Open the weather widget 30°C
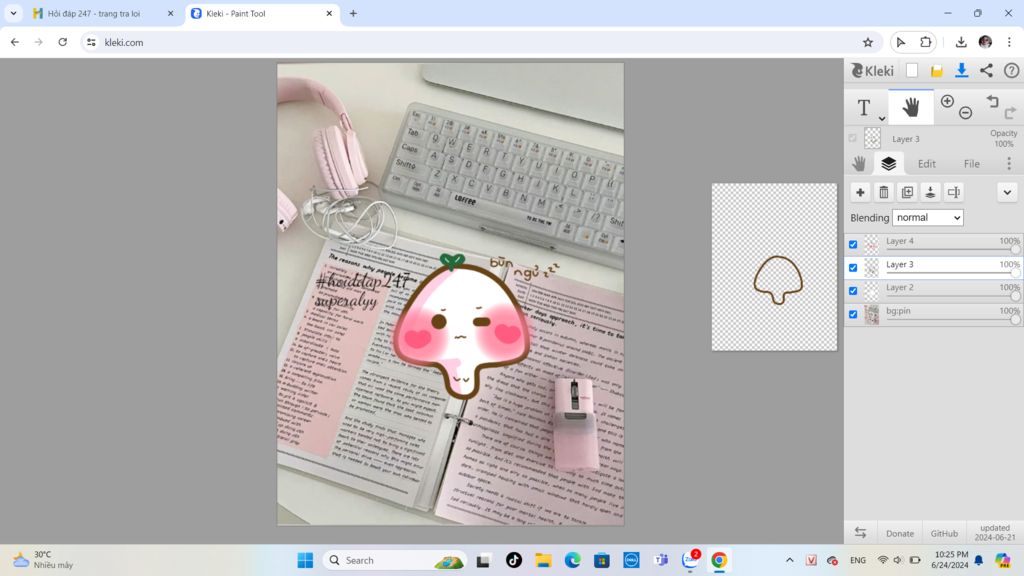Viewport: 1024px width, 576px height. [42, 560]
